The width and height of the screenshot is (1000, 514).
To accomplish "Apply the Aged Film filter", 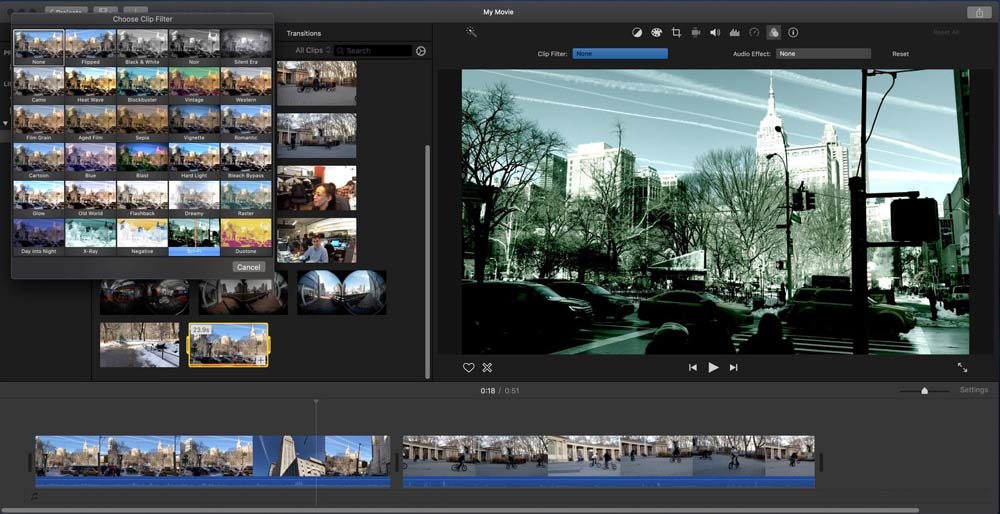I will (x=91, y=123).
